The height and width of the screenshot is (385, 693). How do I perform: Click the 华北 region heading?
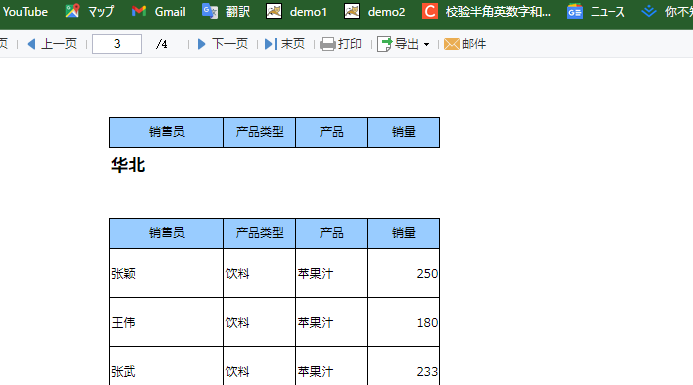pos(128,165)
